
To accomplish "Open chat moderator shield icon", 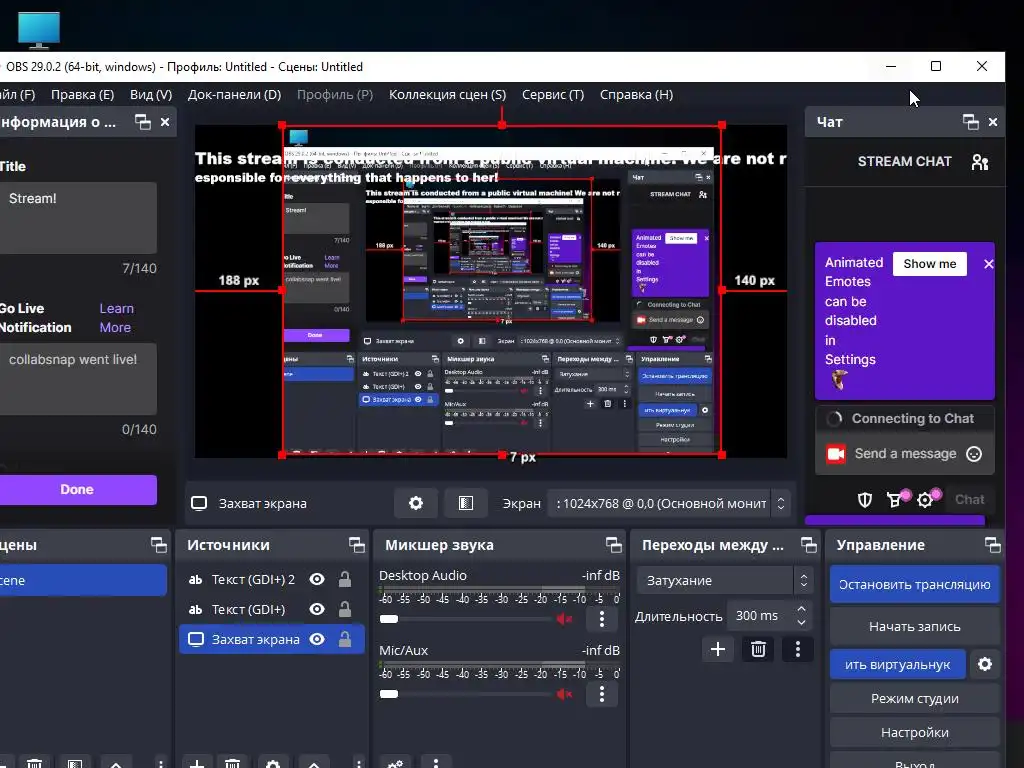I will pyautogui.click(x=865, y=500).
